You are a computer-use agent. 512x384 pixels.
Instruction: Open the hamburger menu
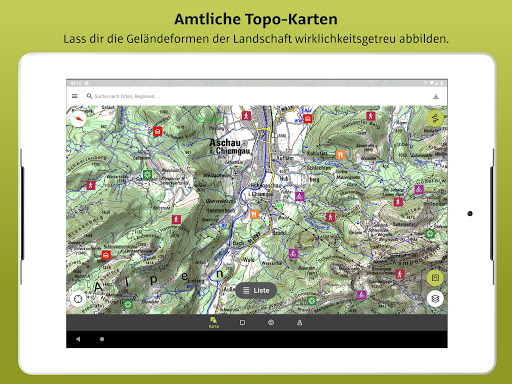point(75,96)
